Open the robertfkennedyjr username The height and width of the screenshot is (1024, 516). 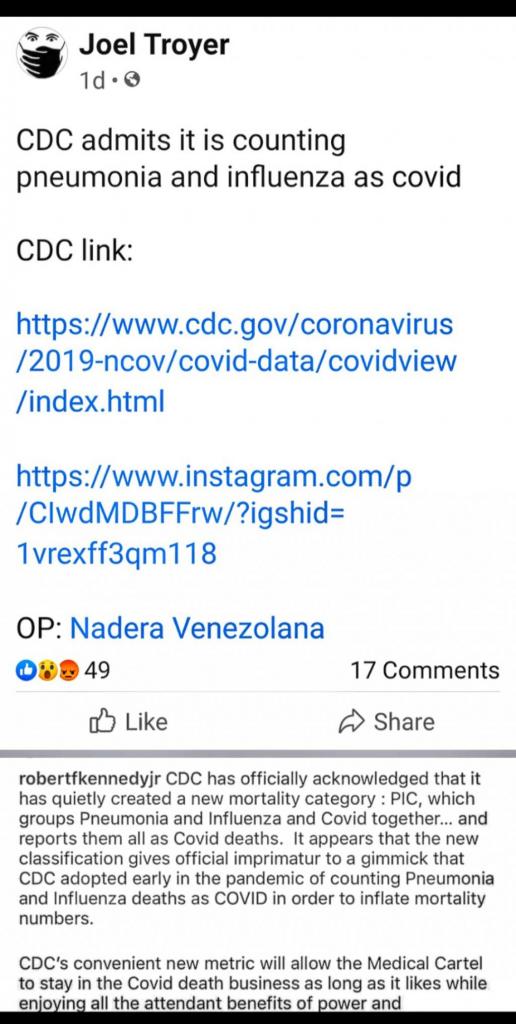pyautogui.click(x=90, y=779)
